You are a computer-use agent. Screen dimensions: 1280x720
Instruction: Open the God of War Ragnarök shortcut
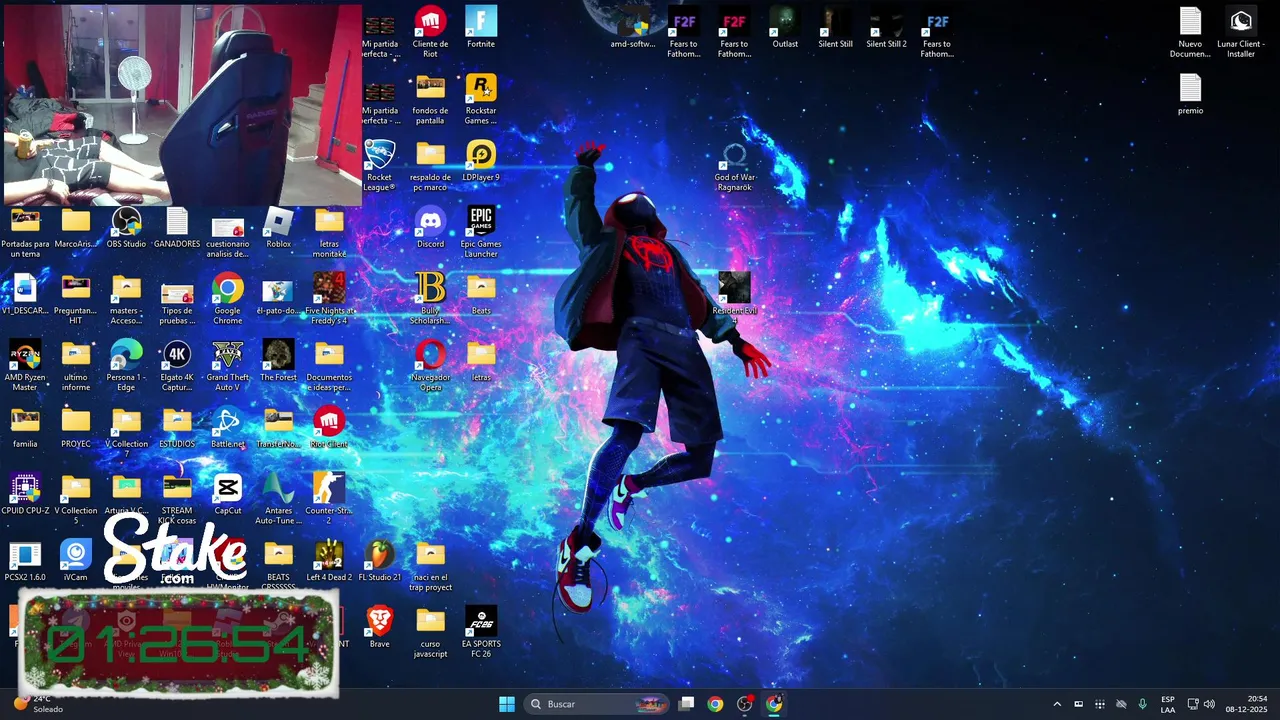(x=735, y=165)
